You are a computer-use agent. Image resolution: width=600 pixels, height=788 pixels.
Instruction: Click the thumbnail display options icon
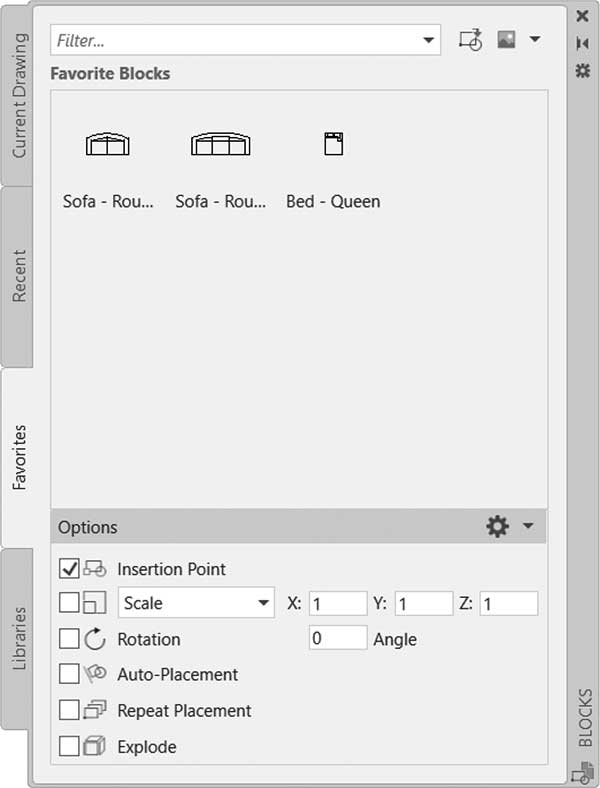507,39
